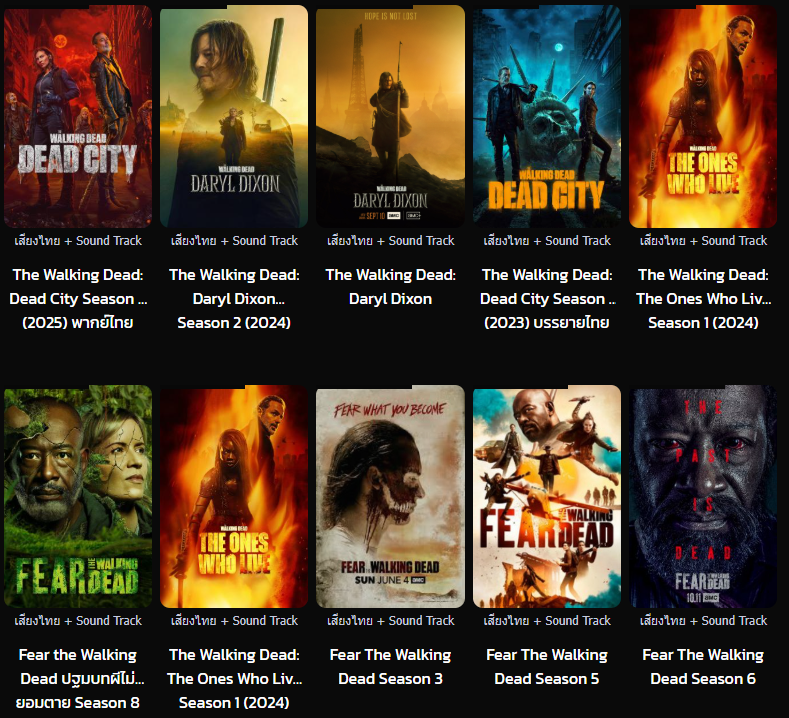Image resolution: width=789 pixels, height=718 pixels.
Task: Click 'เสียงไทย + Sound Track' under Fear Season 8 poster
Action: [78, 620]
